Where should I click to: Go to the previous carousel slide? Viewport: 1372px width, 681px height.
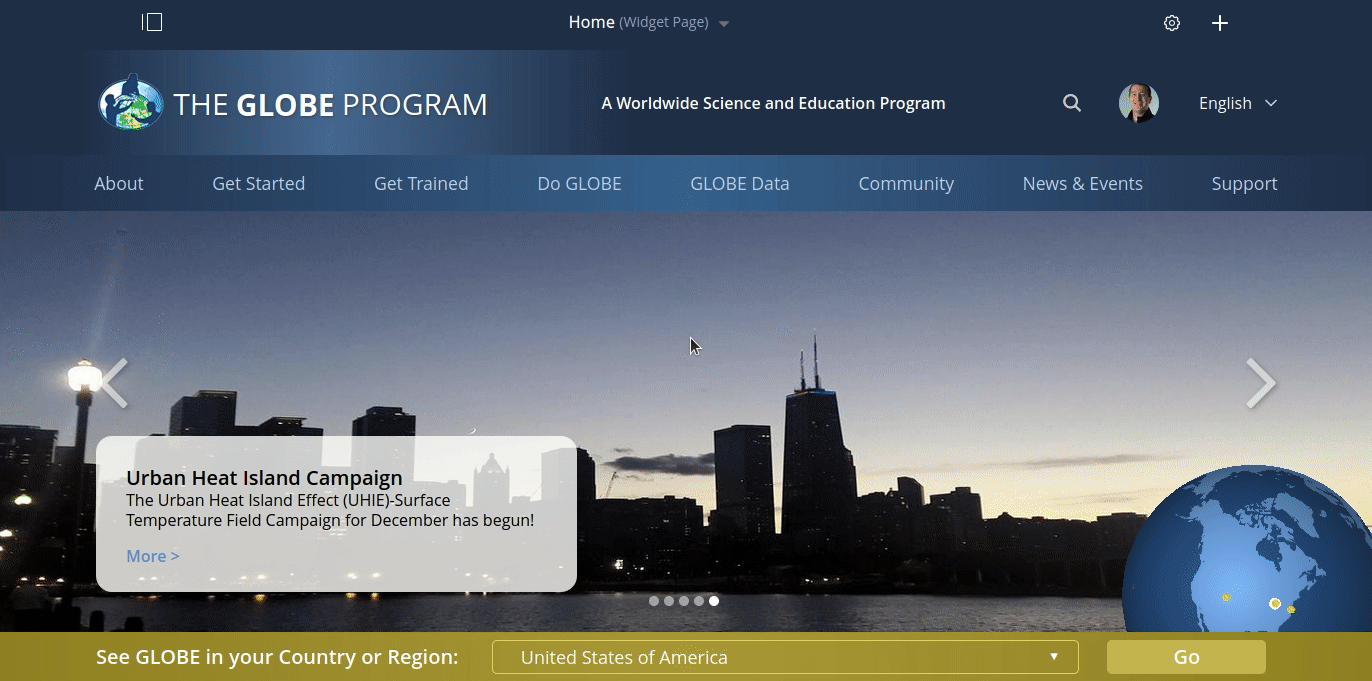click(113, 383)
